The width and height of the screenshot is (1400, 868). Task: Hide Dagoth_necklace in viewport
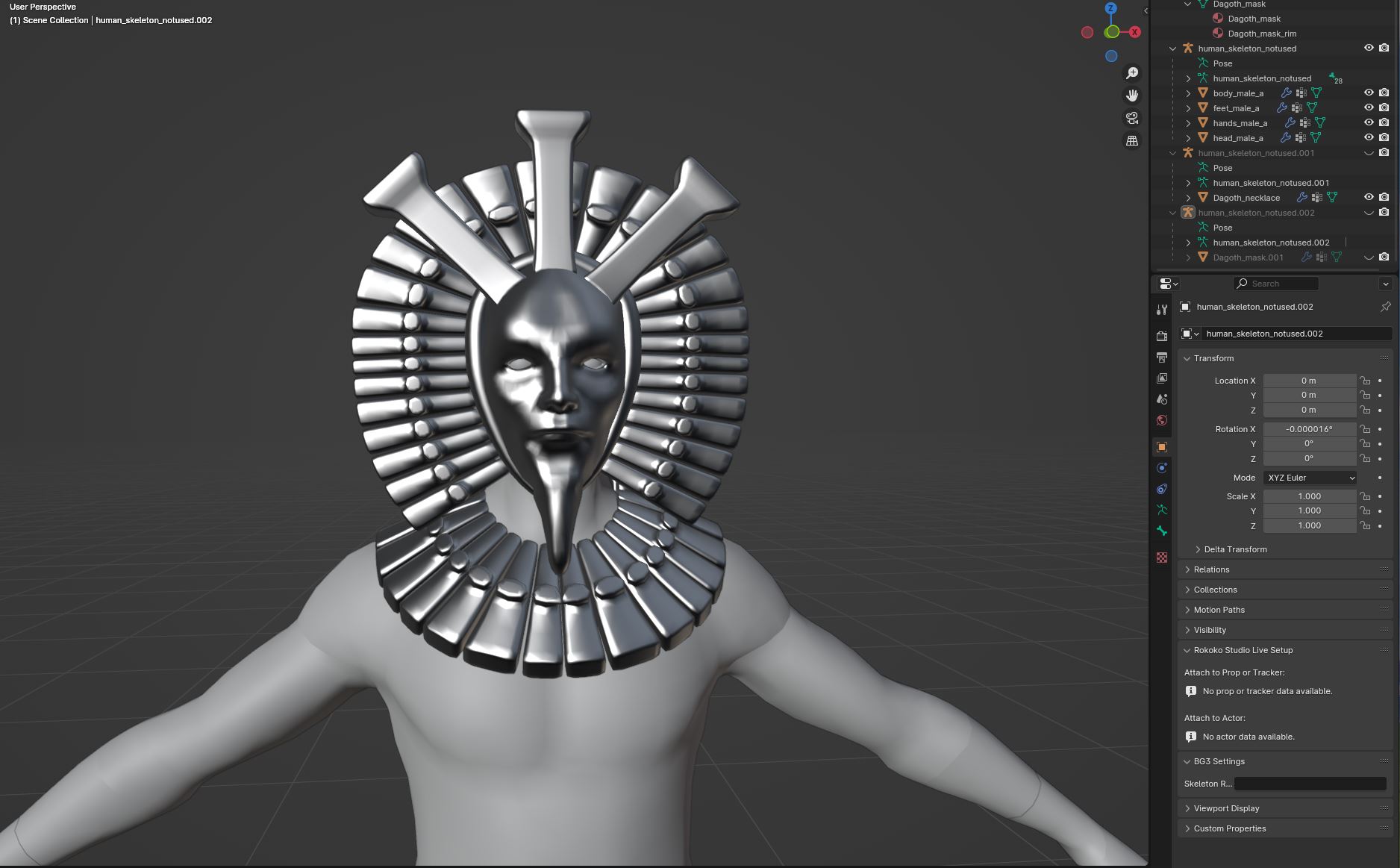pos(1369,198)
